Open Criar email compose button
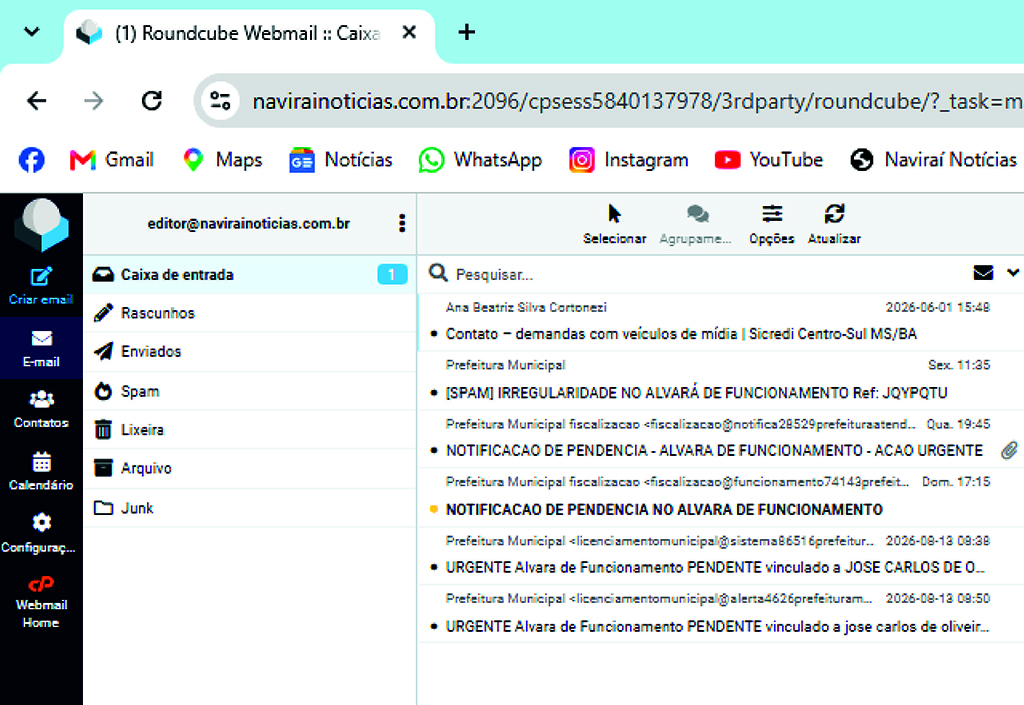Image resolution: width=1024 pixels, height=705 pixels. [41, 286]
